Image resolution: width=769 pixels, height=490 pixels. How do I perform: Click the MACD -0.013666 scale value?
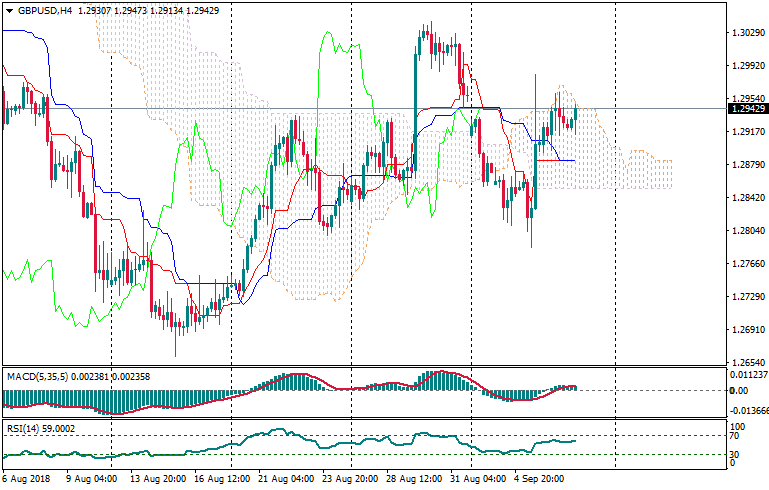(750, 410)
